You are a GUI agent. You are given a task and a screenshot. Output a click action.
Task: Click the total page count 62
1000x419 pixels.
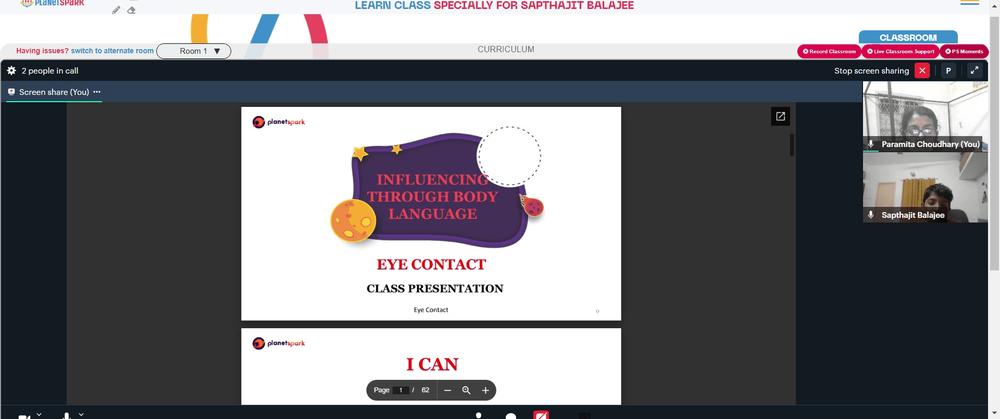pos(425,390)
